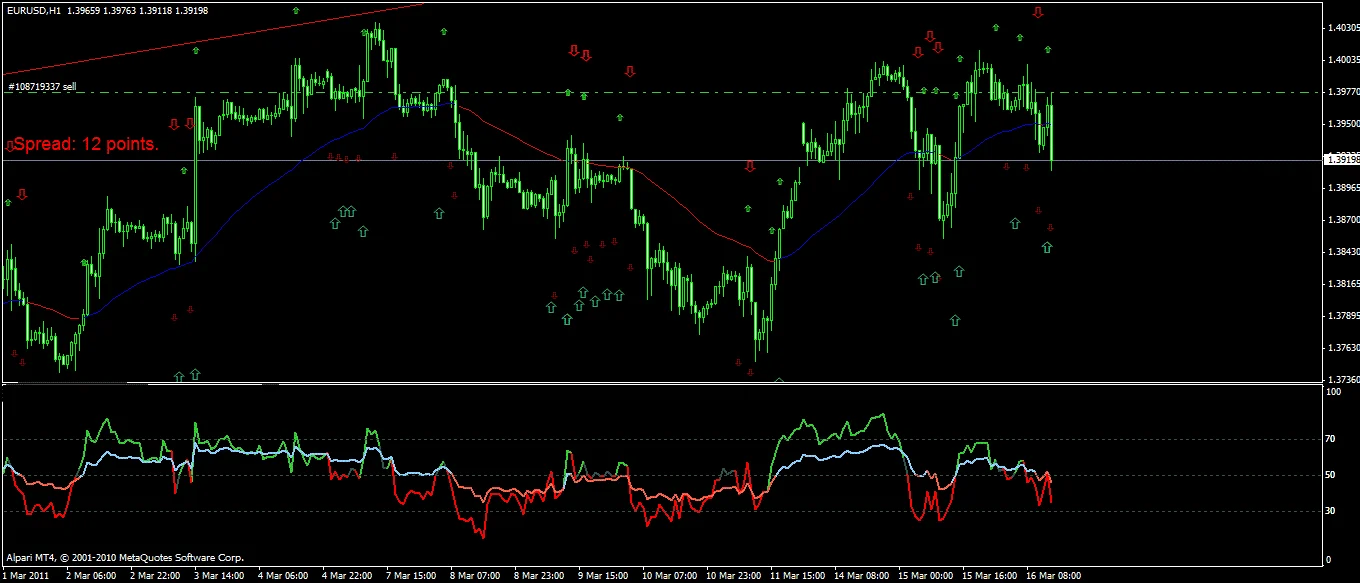The width and height of the screenshot is (1360, 583).
Task: Click the red down arrow left of the Spread text
Action: click(9, 147)
